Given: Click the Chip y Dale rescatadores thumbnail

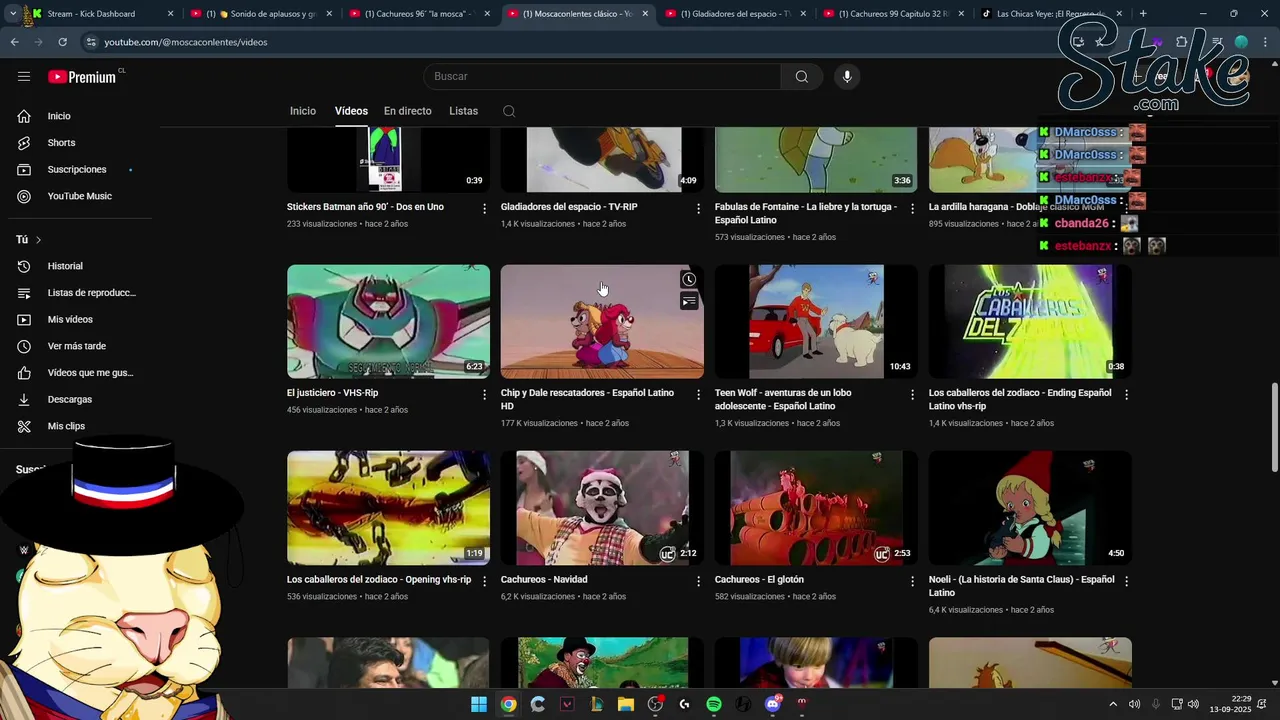Looking at the screenshot, I should (602, 321).
